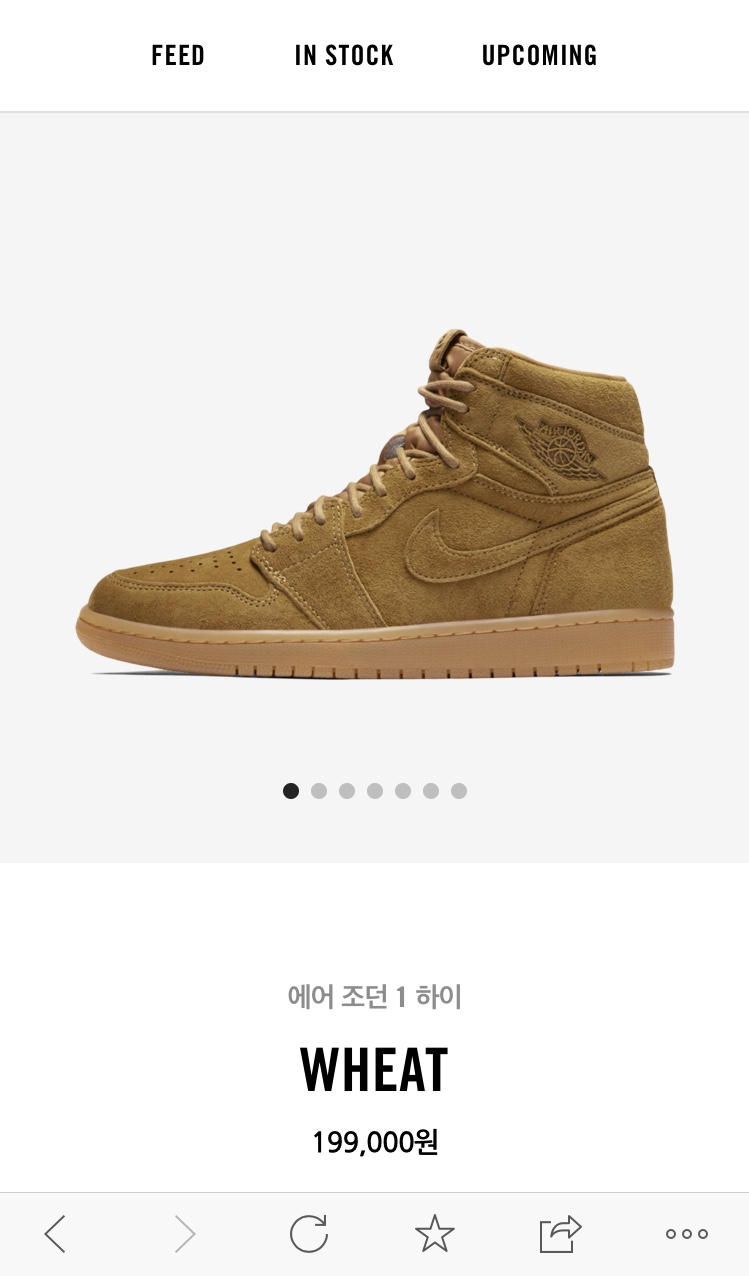Open the three-dot more menu
This screenshot has width=749, height=1276.
(687, 1234)
